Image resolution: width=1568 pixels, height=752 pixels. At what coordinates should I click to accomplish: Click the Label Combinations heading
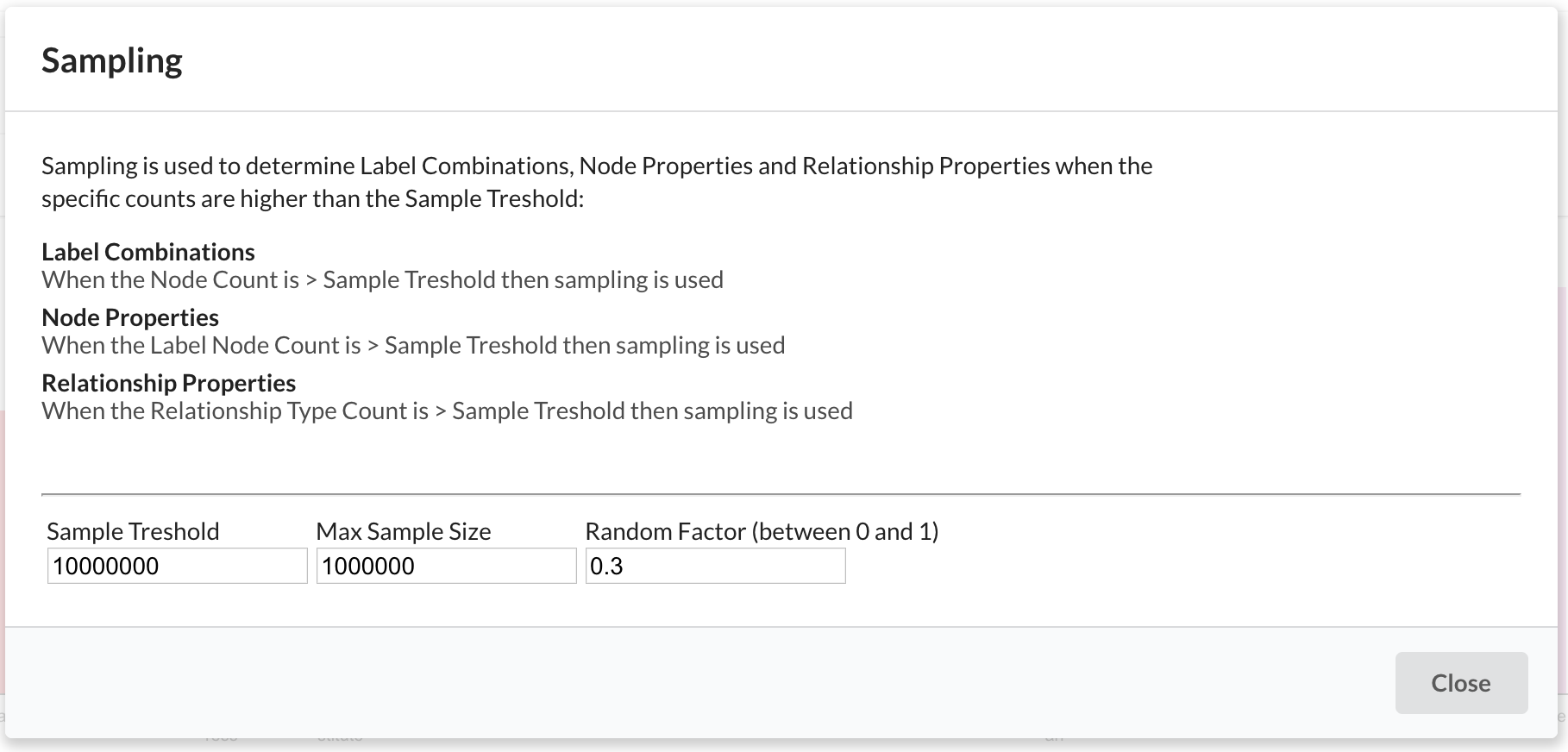(147, 251)
